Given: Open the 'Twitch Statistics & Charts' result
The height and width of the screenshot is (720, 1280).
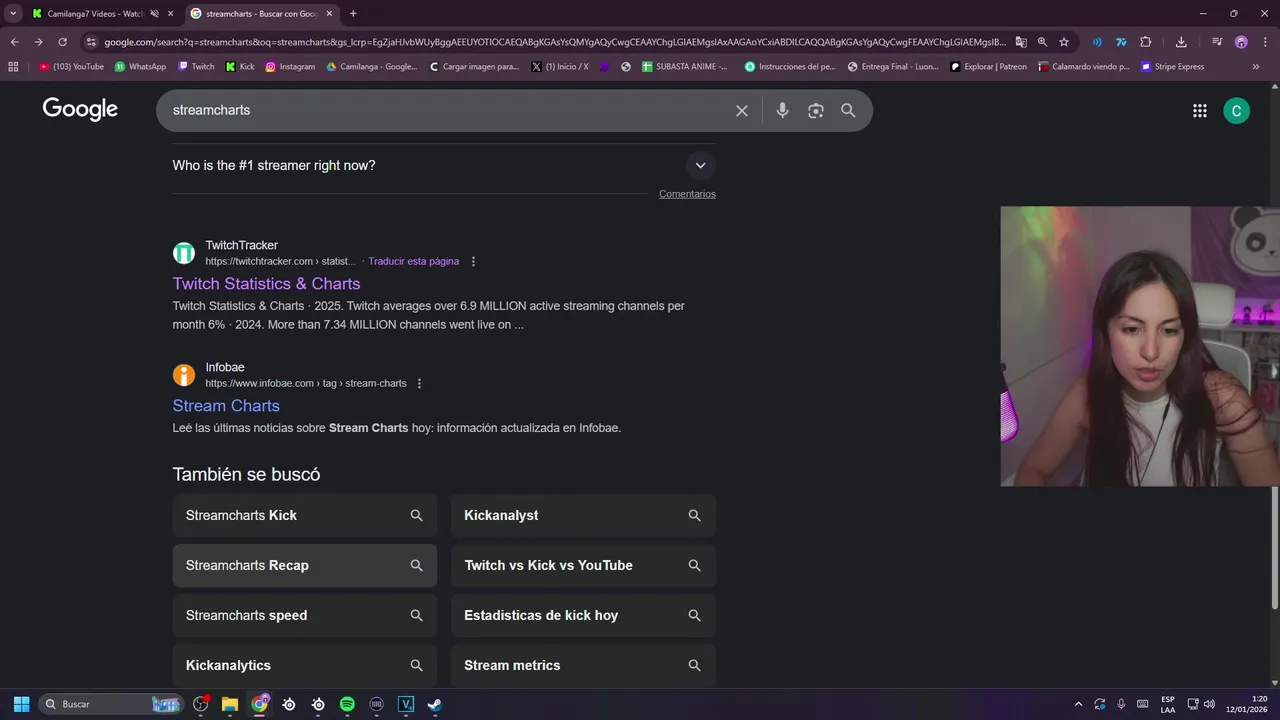Looking at the screenshot, I should [x=266, y=284].
